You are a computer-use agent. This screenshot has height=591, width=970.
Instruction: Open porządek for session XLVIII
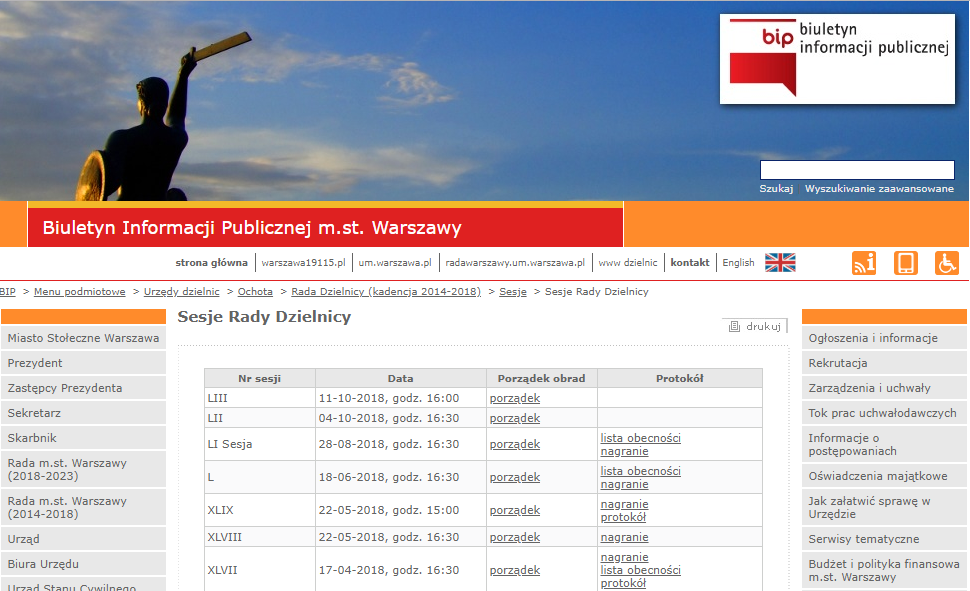[515, 537]
